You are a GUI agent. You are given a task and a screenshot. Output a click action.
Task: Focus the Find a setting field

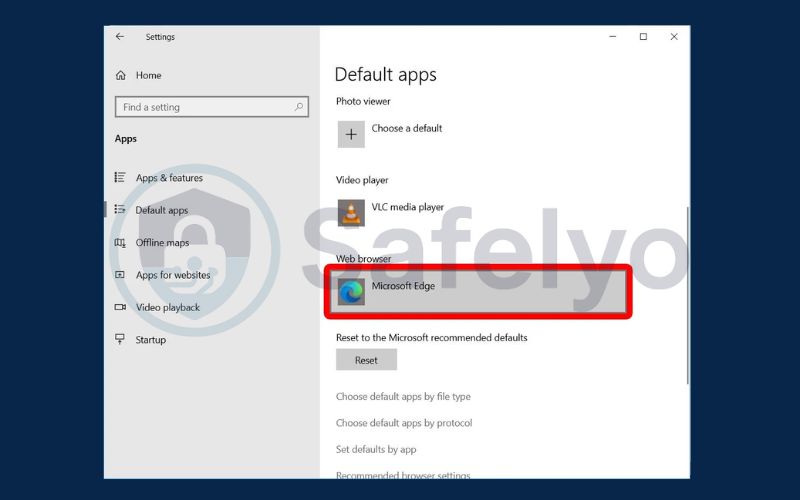coord(212,107)
